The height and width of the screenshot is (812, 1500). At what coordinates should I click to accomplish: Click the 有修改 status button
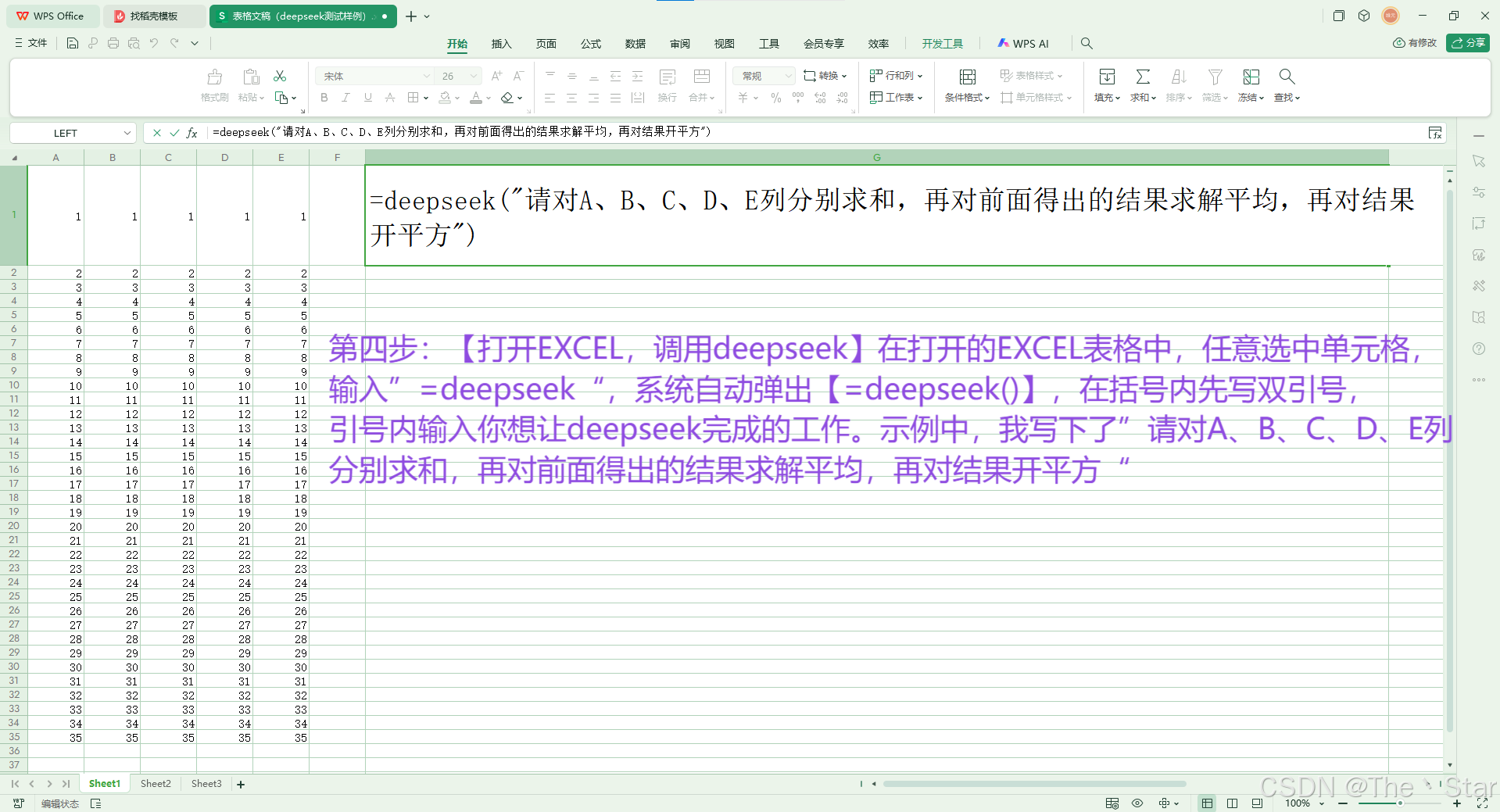1415,43
